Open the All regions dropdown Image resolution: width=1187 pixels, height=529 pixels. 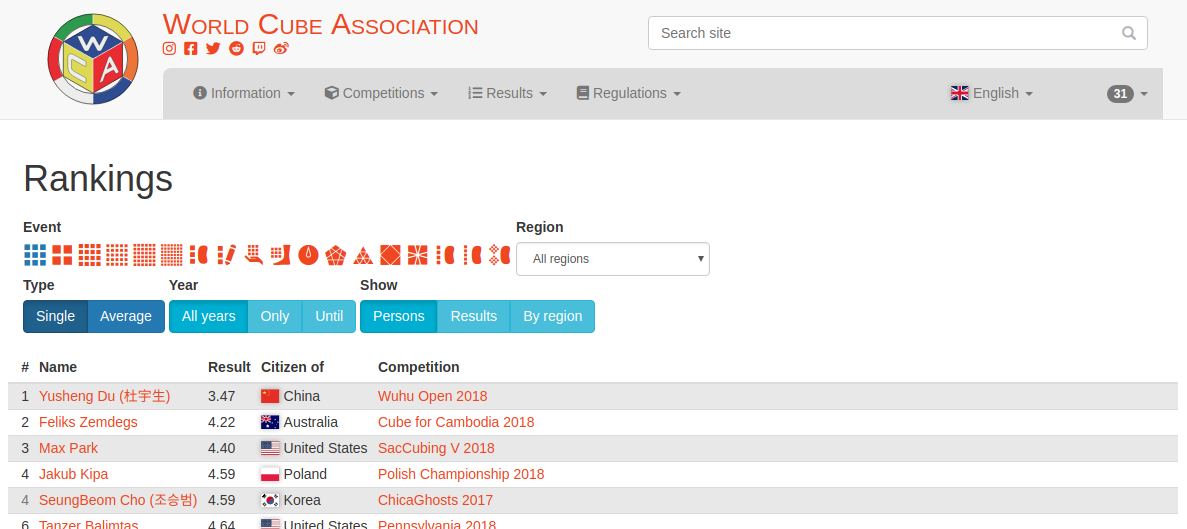click(x=612, y=259)
